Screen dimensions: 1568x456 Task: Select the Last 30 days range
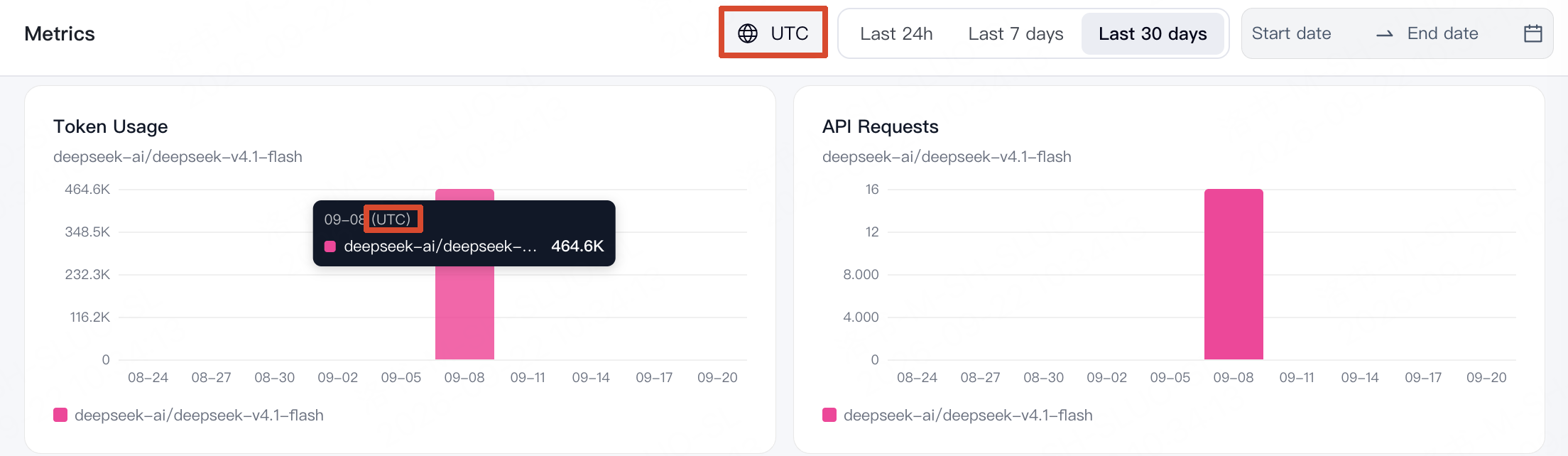coord(1153,33)
